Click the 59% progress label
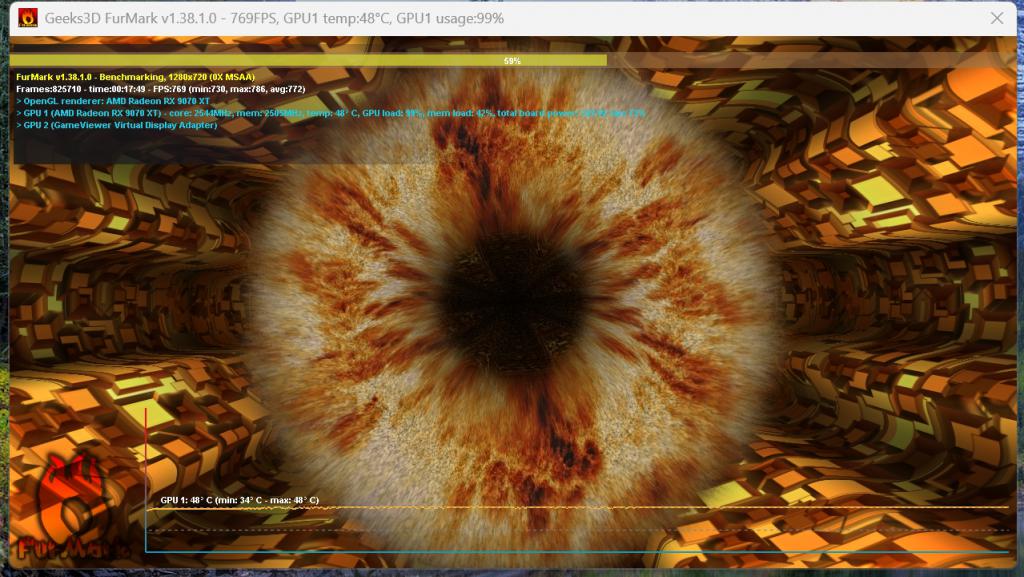Viewport: 1024px width, 577px height. pos(512,61)
